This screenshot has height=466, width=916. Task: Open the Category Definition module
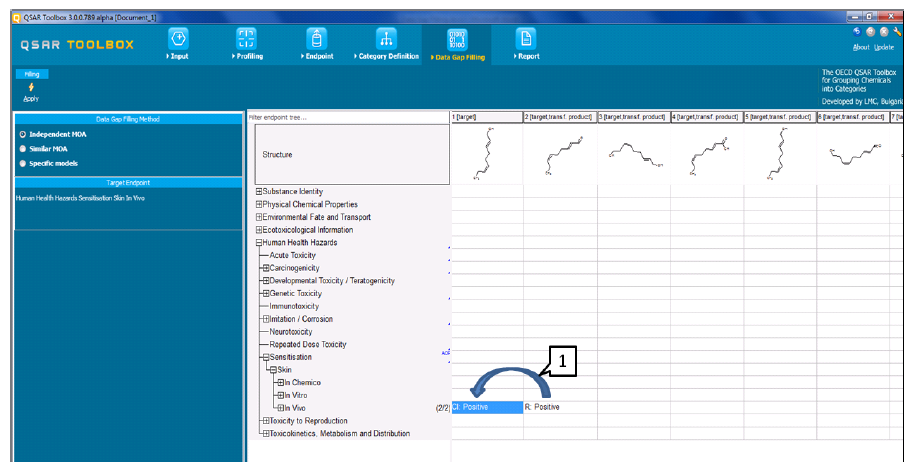point(386,44)
